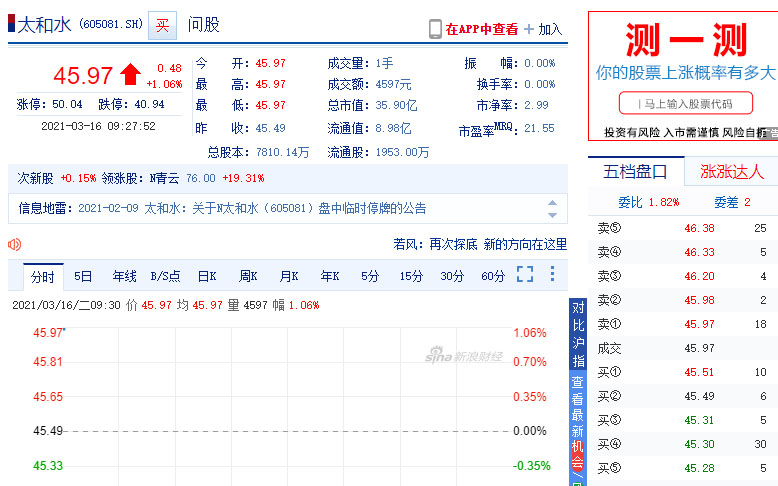Select the 五档盘口 tab
This screenshot has width=778, height=486.
(636, 172)
